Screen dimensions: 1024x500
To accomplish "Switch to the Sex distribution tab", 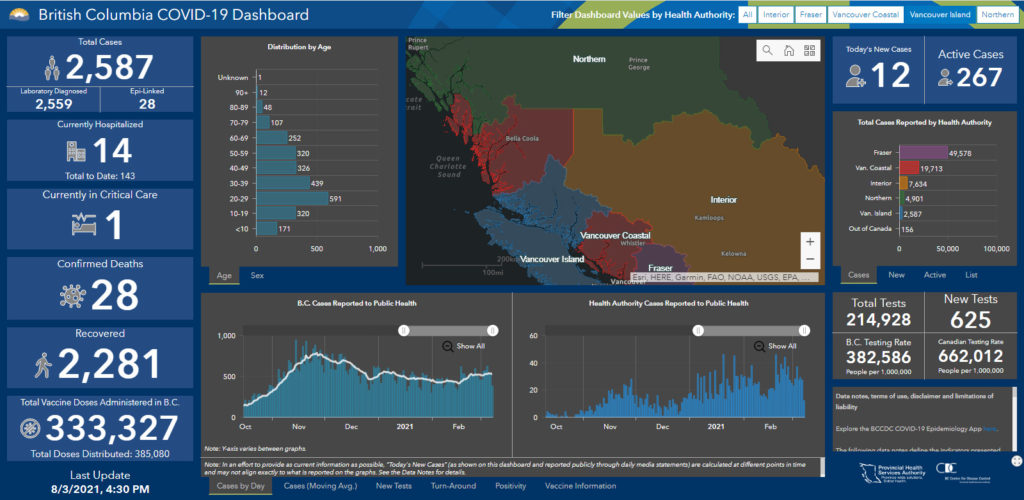I will pyautogui.click(x=257, y=274).
